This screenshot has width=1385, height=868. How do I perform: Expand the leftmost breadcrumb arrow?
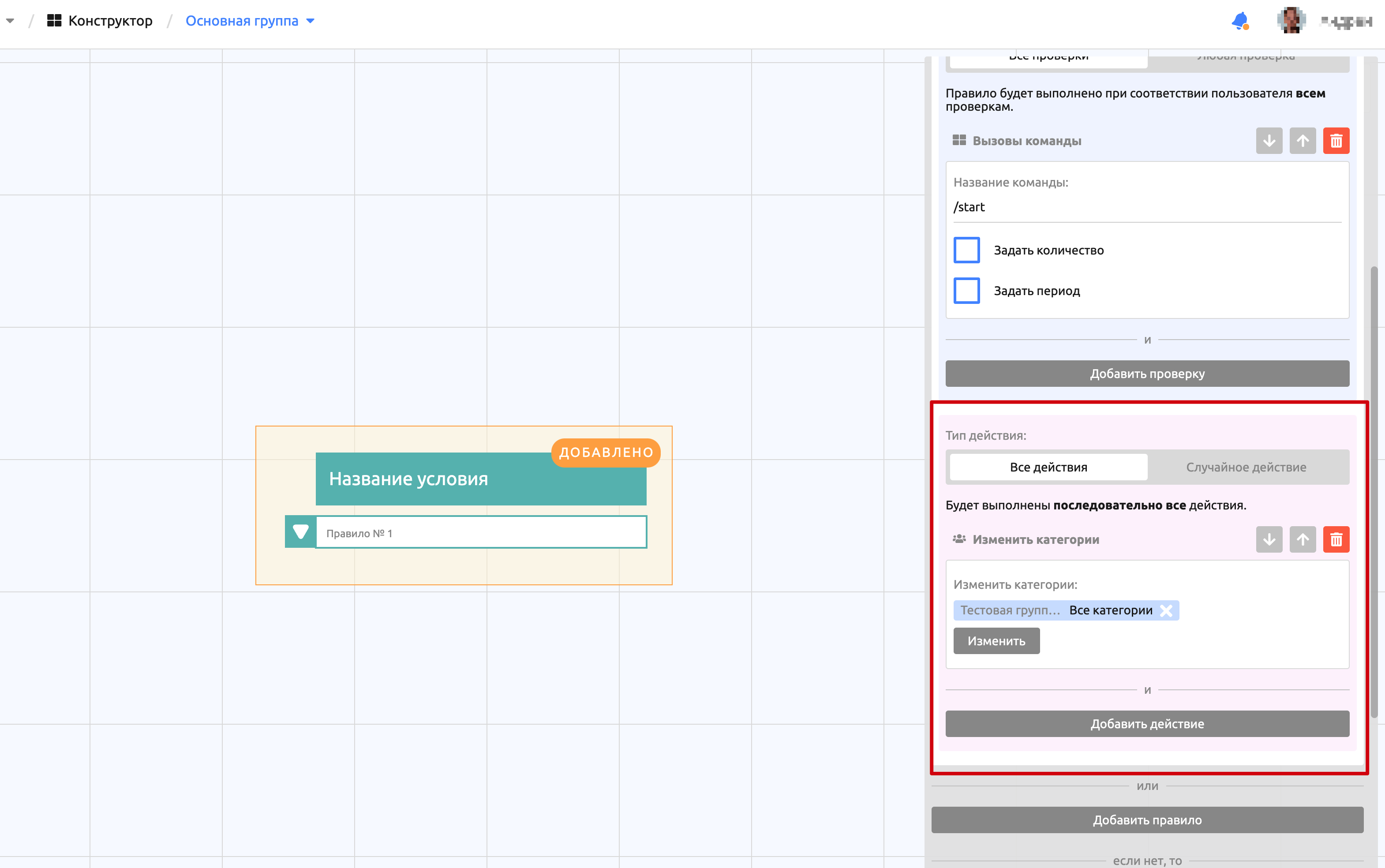tap(10, 21)
